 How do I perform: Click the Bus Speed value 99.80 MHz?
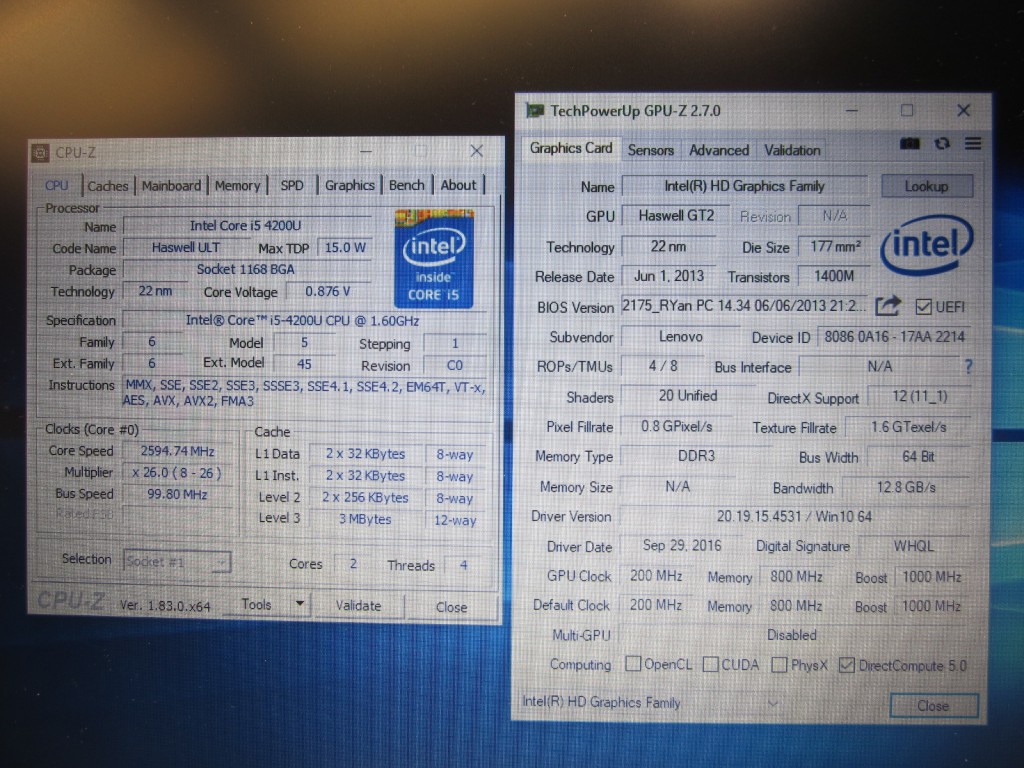177,494
